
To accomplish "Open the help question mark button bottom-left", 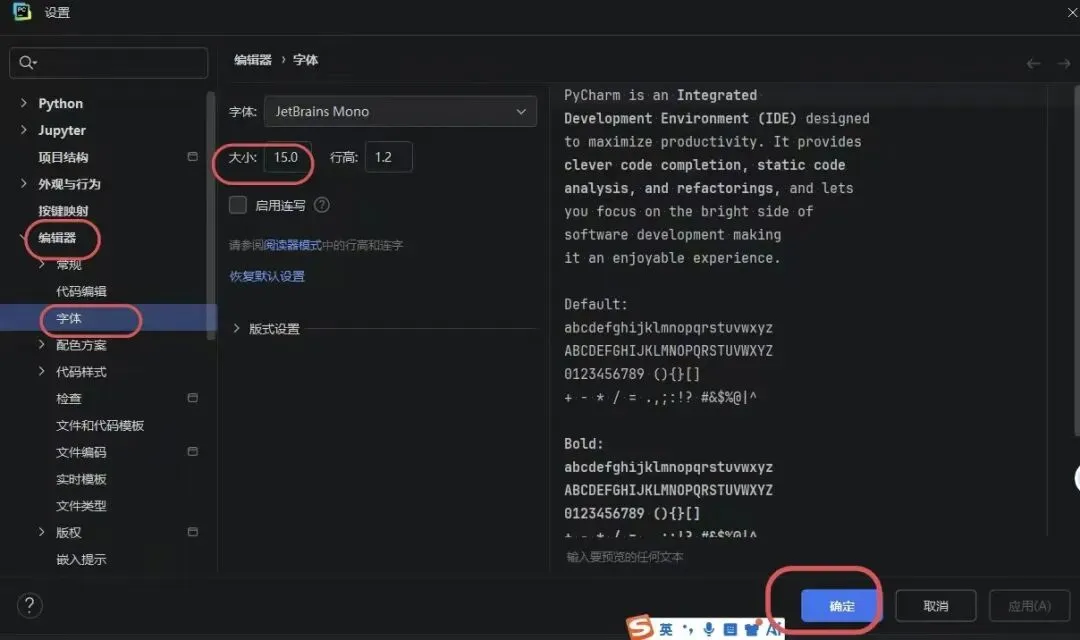I will click(30, 606).
